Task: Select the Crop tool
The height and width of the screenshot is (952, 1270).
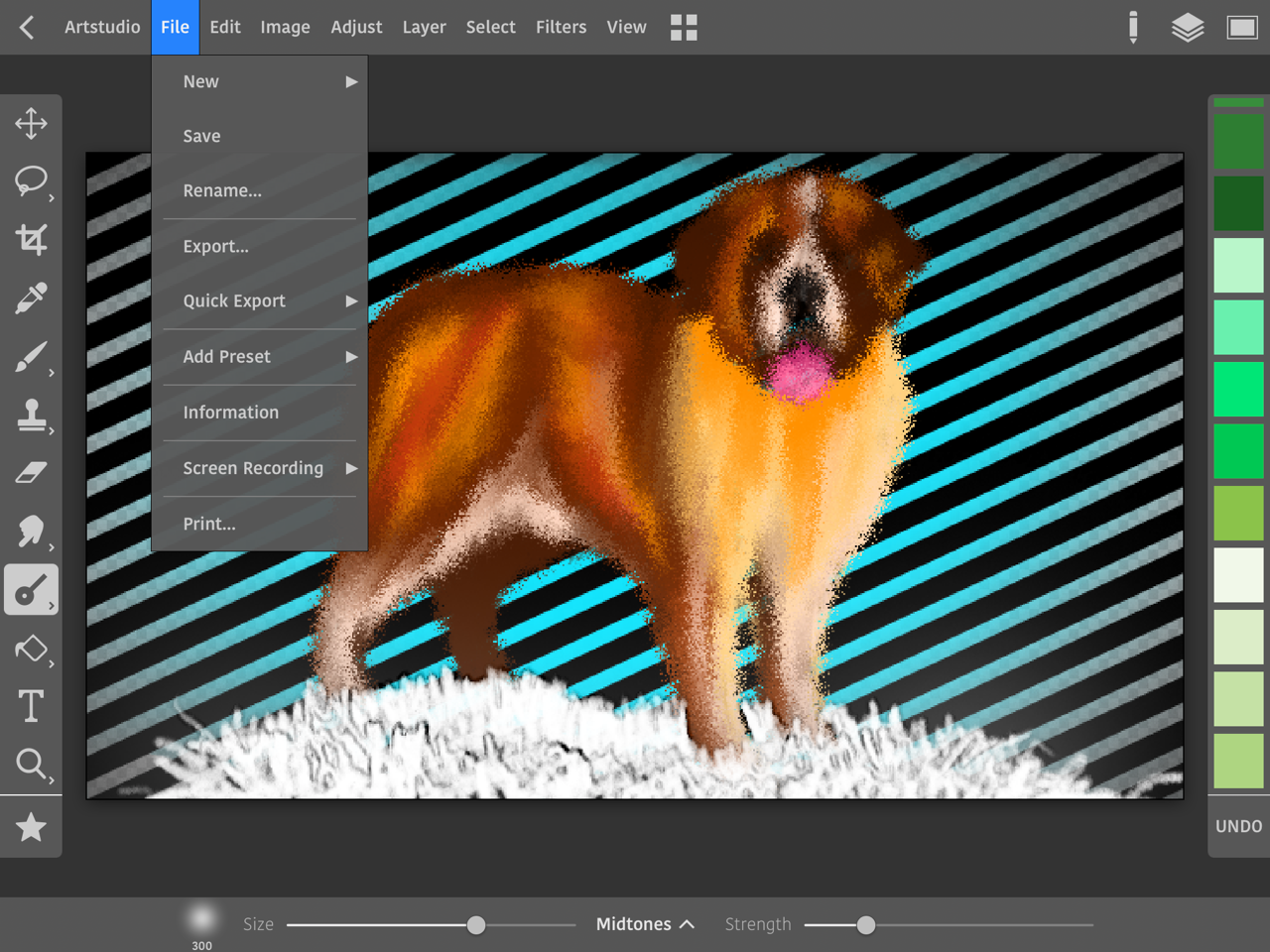Action: [x=31, y=239]
